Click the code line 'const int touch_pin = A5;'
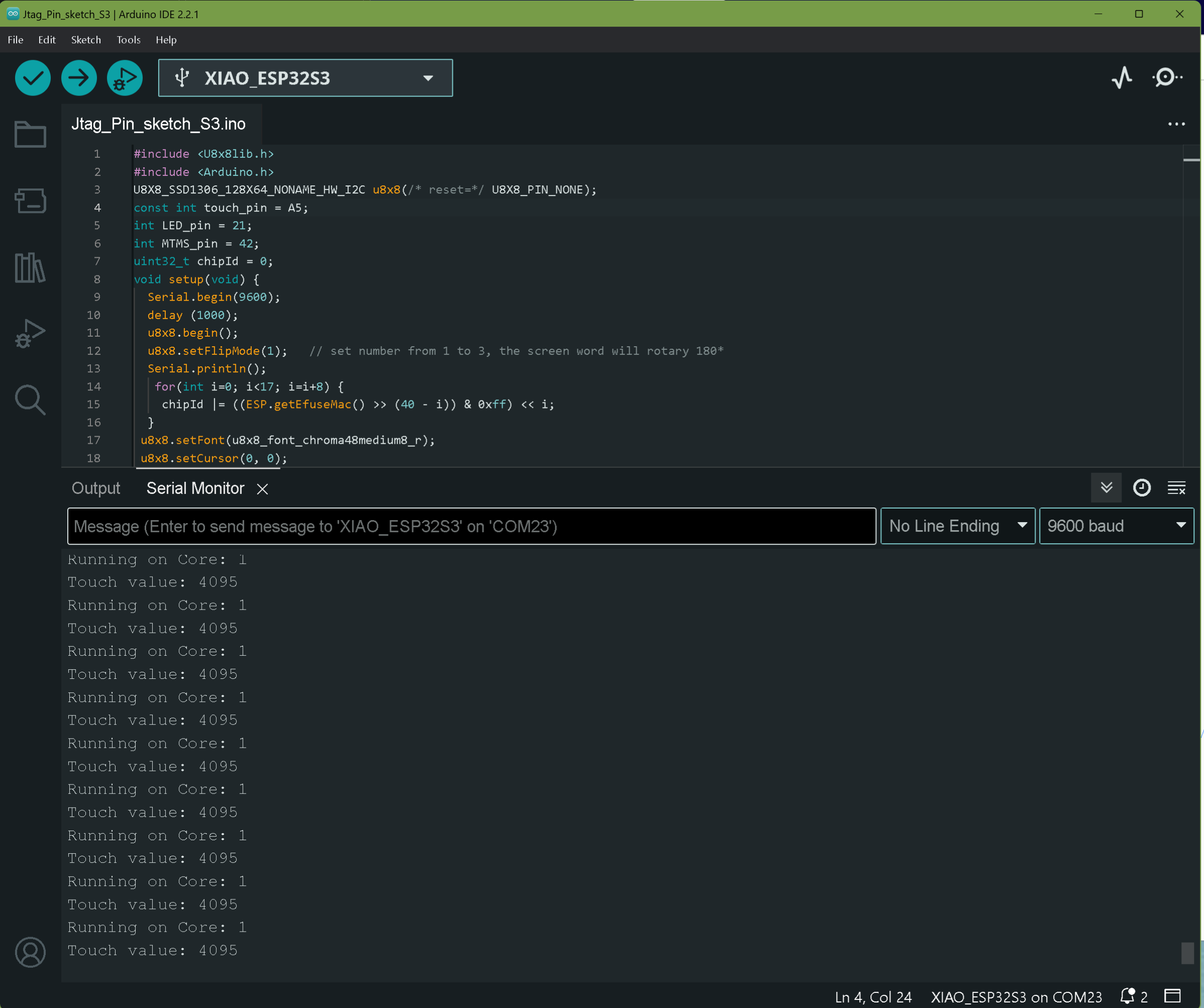The image size is (1204, 1008). tap(221, 208)
